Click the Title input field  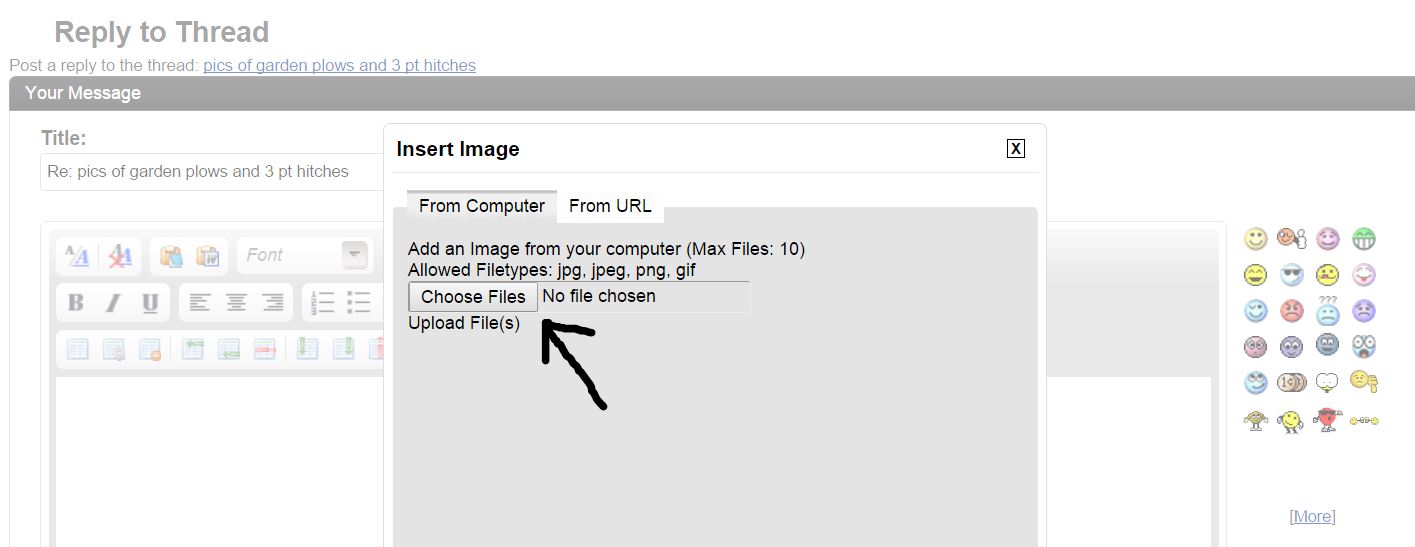(212, 171)
